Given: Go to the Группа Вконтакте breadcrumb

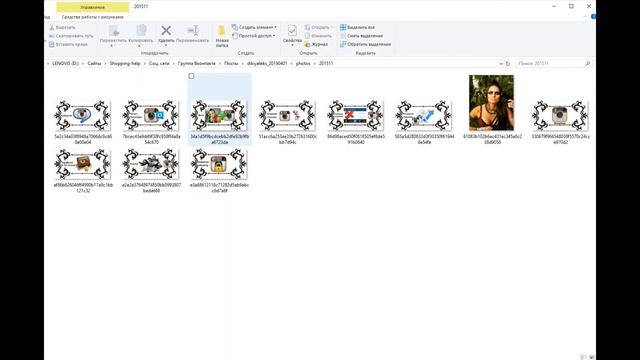Looking at the screenshot, I should click(x=197, y=64).
